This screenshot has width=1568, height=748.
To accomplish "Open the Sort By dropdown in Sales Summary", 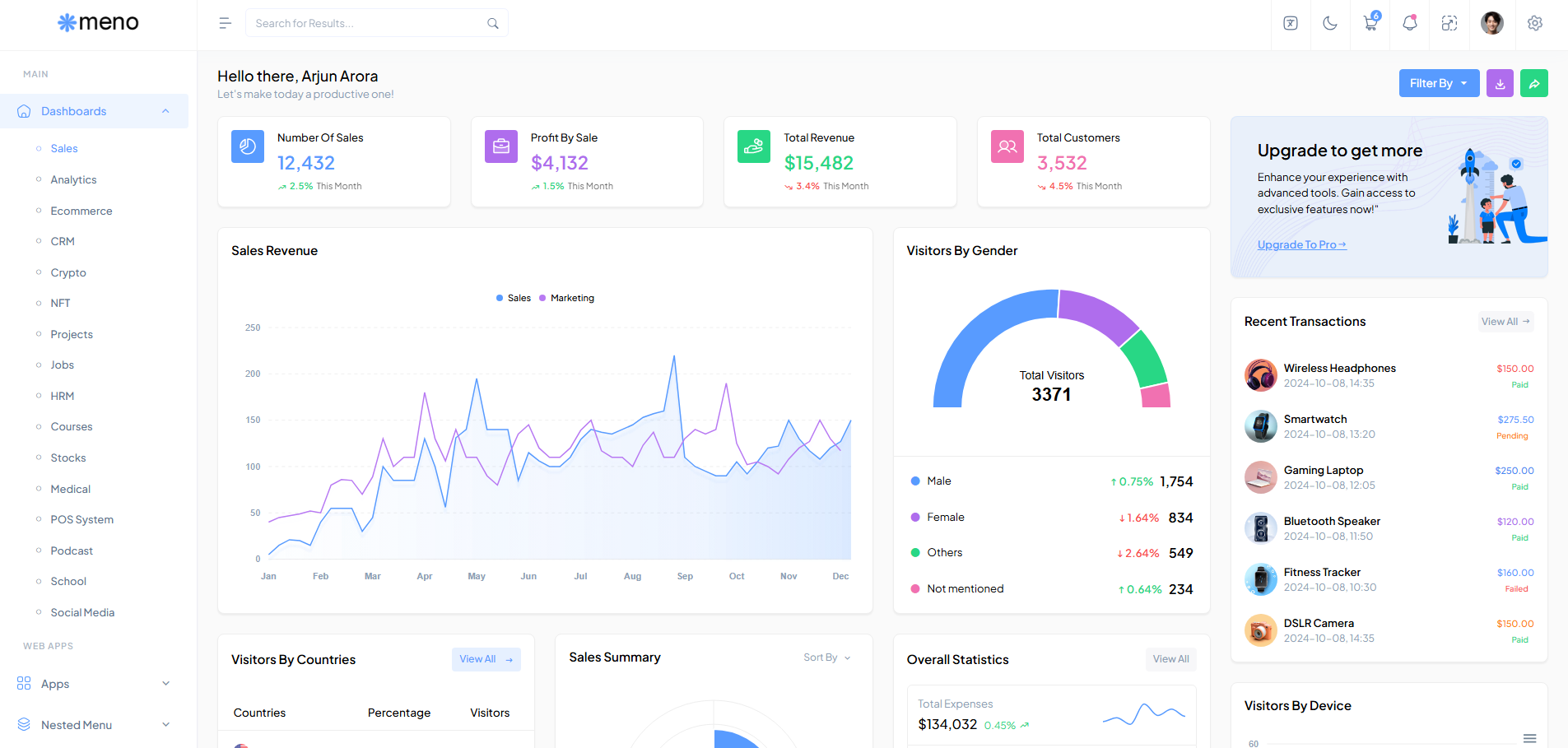I will tap(827, 657).
